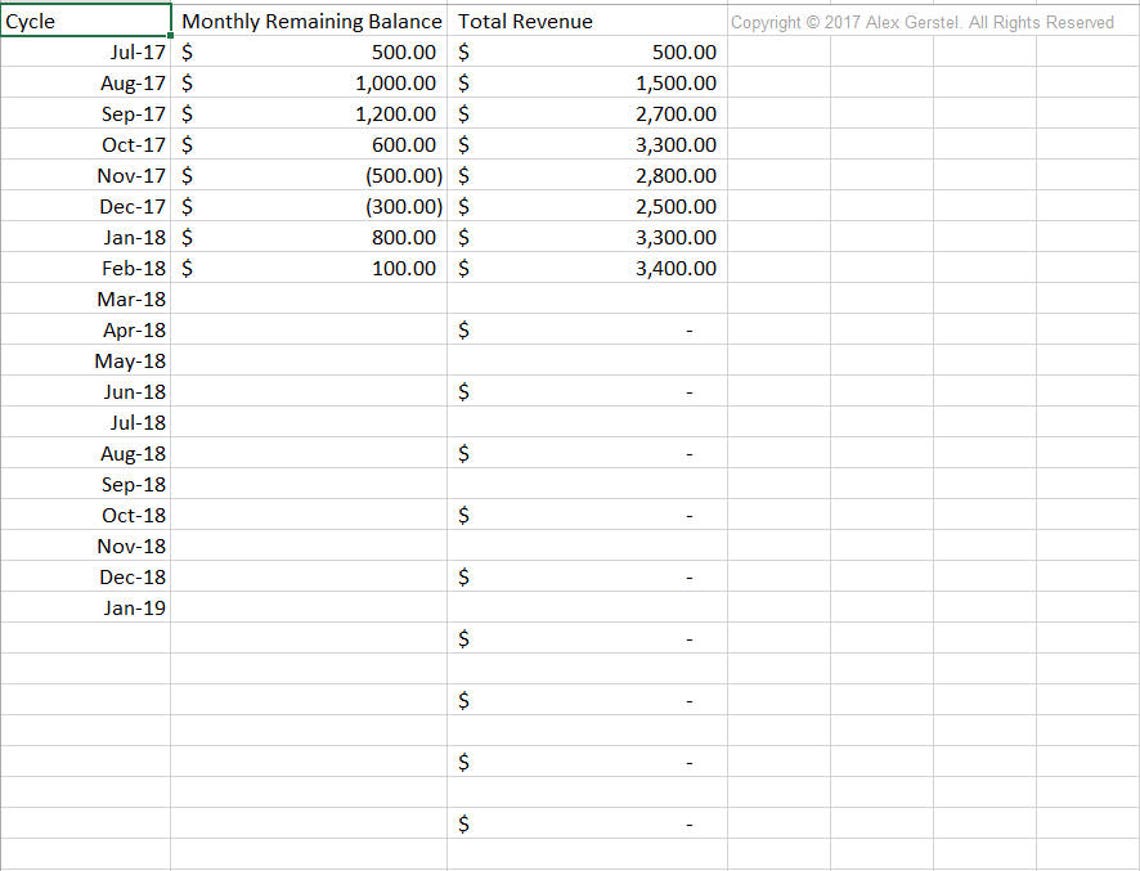The width and height of the screenshot is (1140, 871).
Task: Select the 500.00 balance for Jul-17
Action: [310, 52]
